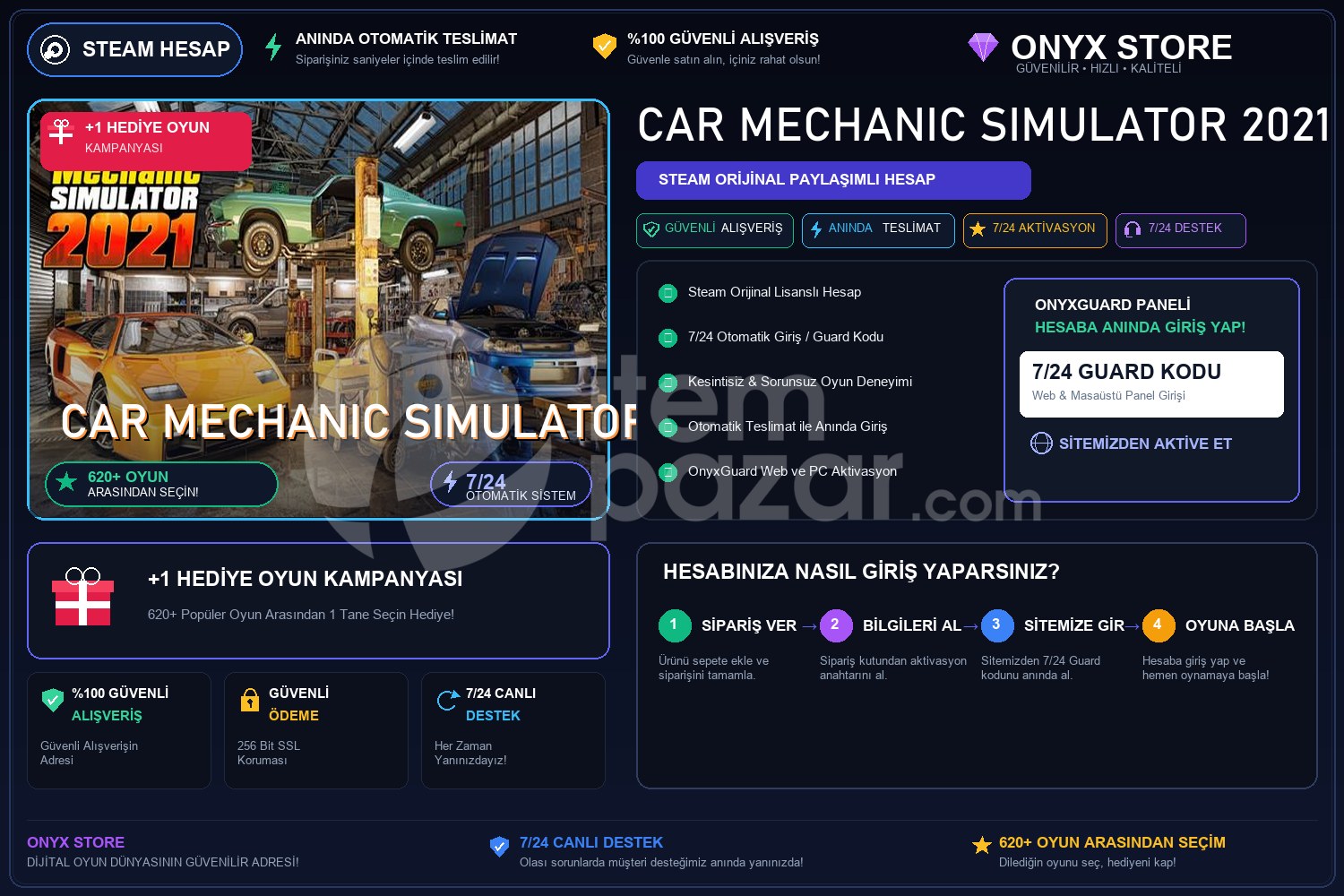Click the OYUNA BAŞLA step label
1344x896 pixels.
pyautogui.click(x=1240, y=625)
